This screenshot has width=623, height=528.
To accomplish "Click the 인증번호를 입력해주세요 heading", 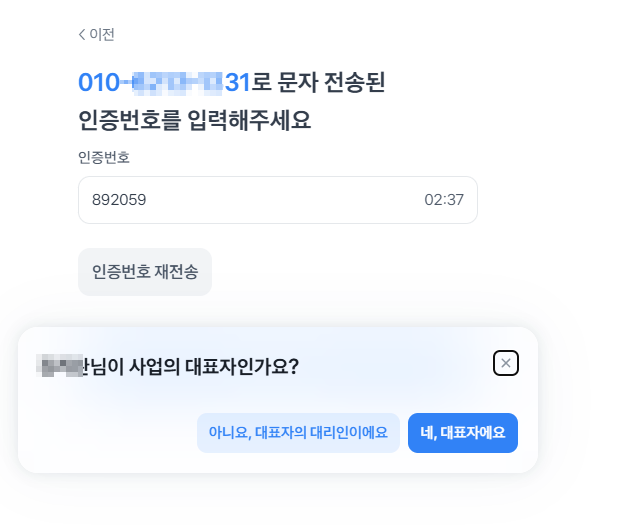I will 194,121.
